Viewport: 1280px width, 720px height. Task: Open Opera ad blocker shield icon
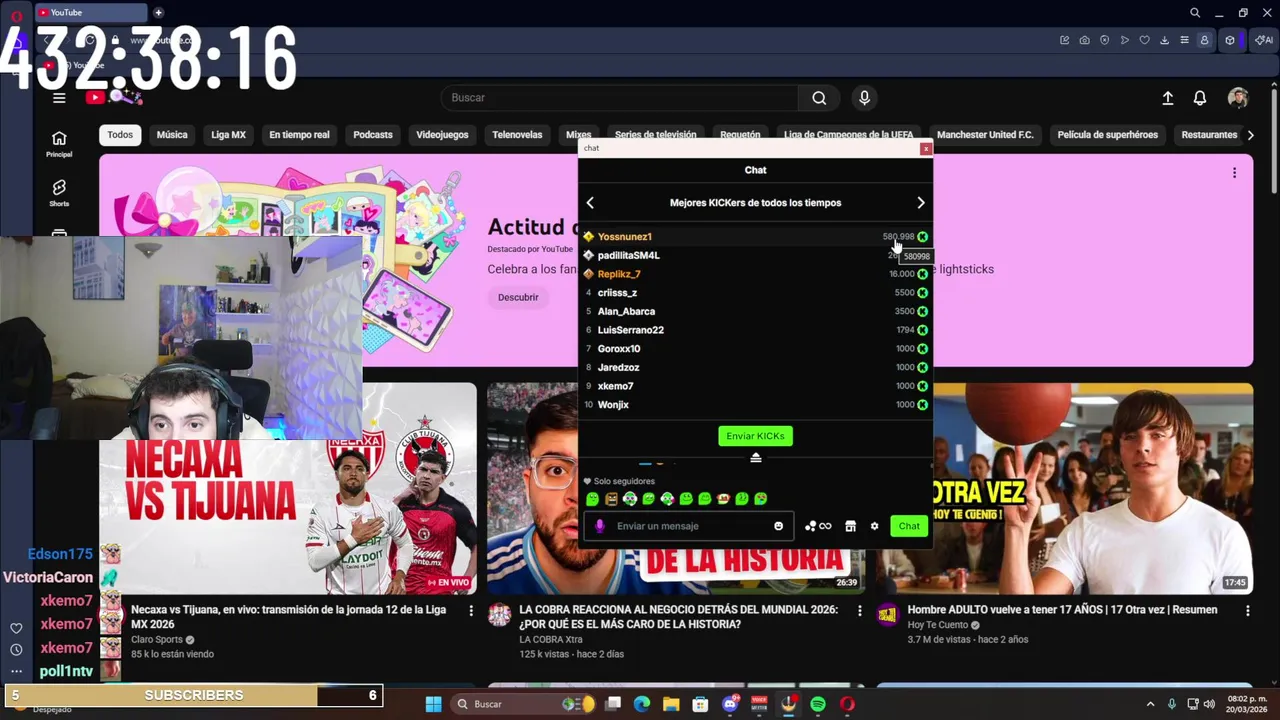point(1104,40)
